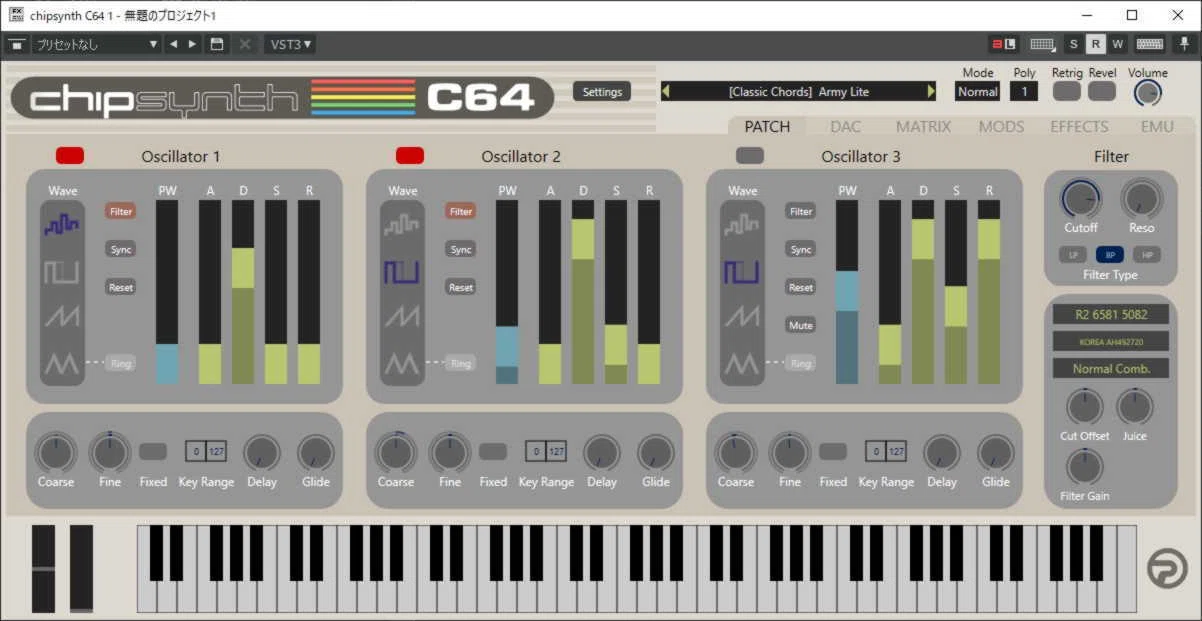Open the KOREA AH492720 chip selector
The width and height of the screenshot is (1202, 621).
[x=1111, y=341]
